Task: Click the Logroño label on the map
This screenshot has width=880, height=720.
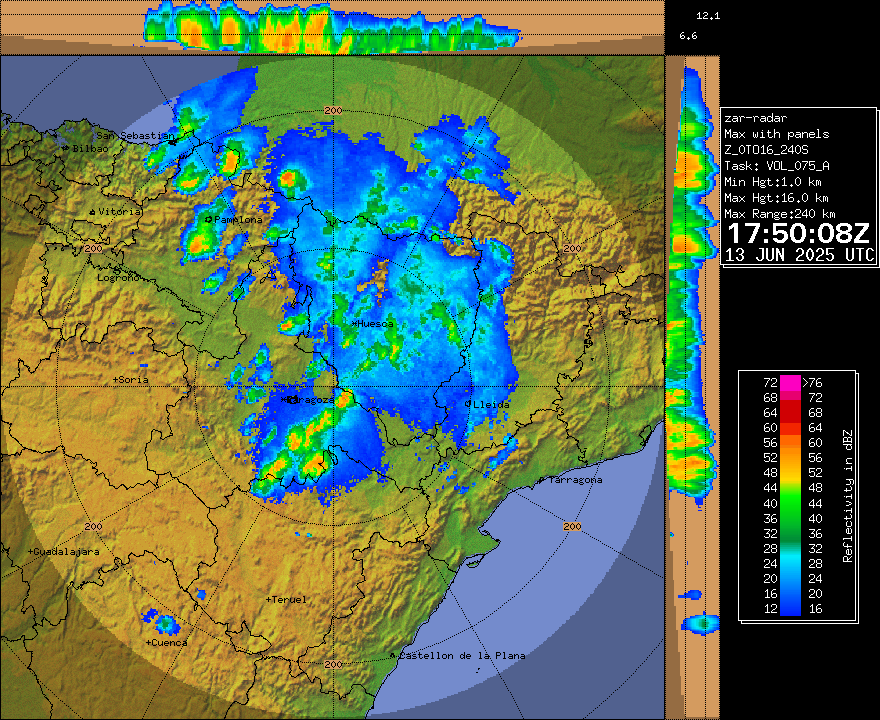Action: 118,277
